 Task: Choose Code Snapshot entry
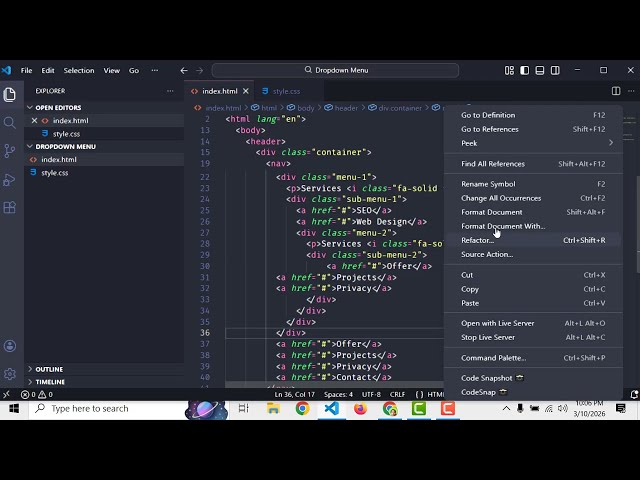533,378
